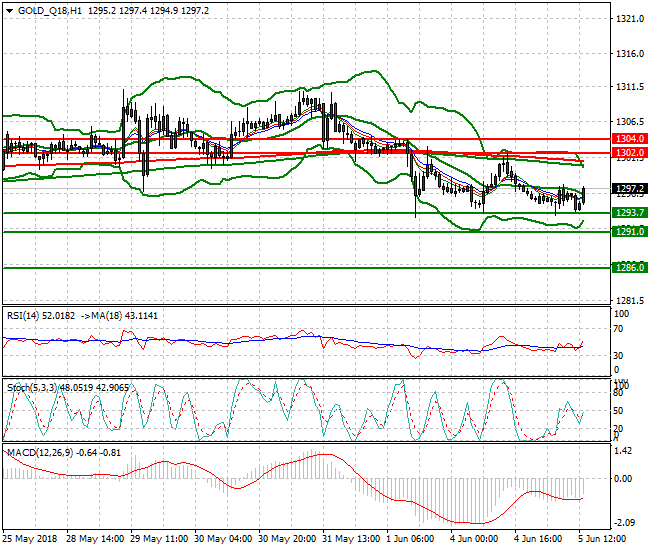Select the GOLD_Q18,H1 chart title
This screenshot has width=650, height=550.
point(50,11)
